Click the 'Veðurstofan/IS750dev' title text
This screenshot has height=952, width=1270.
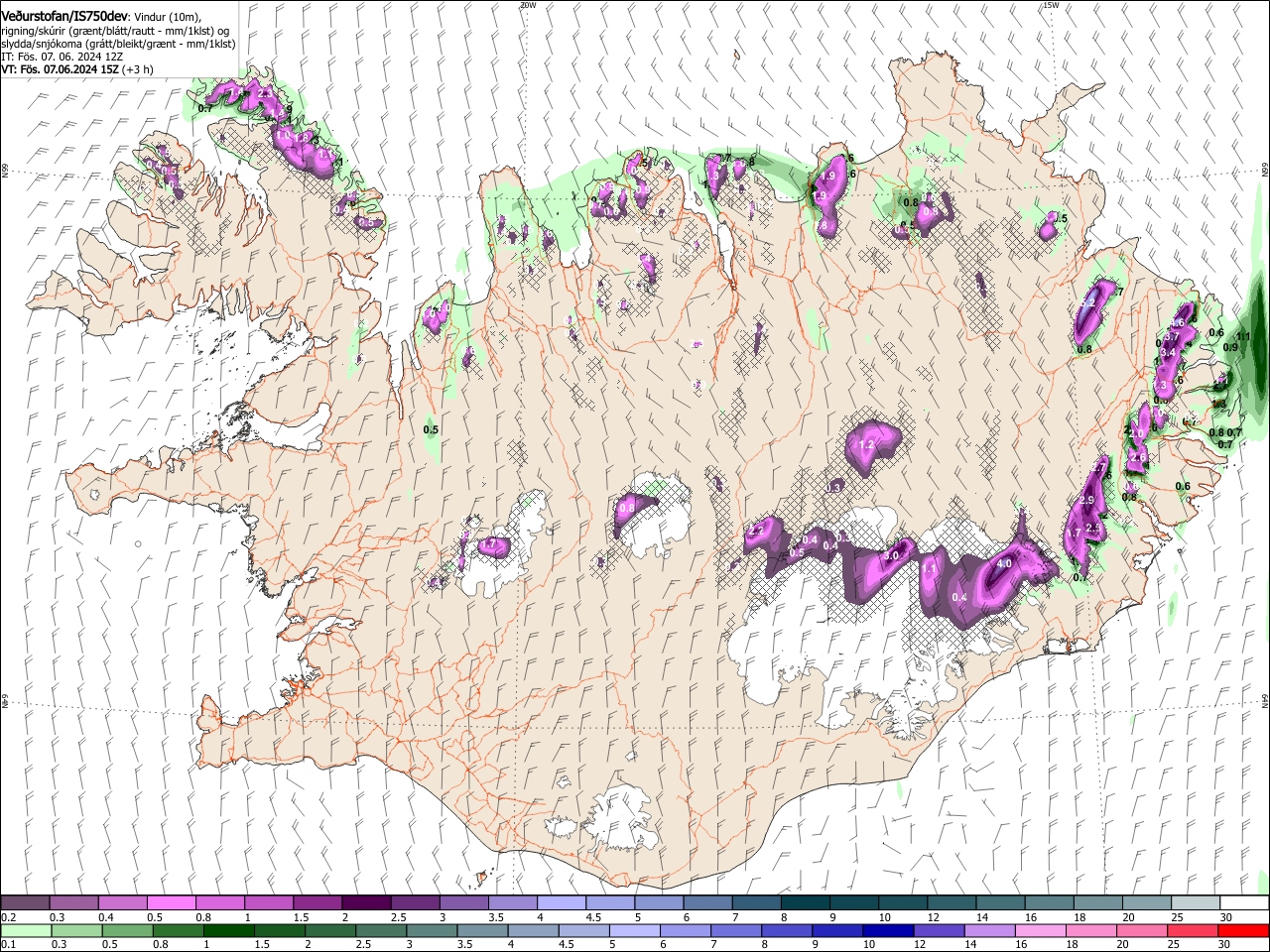(x=65, y=15)
